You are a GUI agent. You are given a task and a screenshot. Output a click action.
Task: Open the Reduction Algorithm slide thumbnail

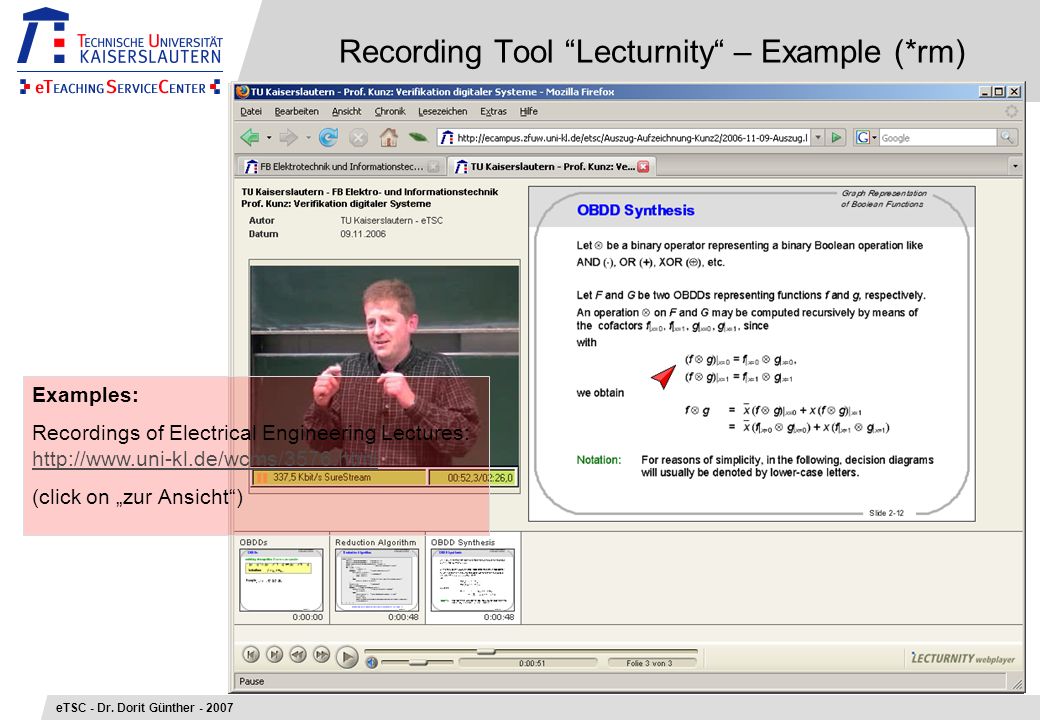(x=377, y=579)
